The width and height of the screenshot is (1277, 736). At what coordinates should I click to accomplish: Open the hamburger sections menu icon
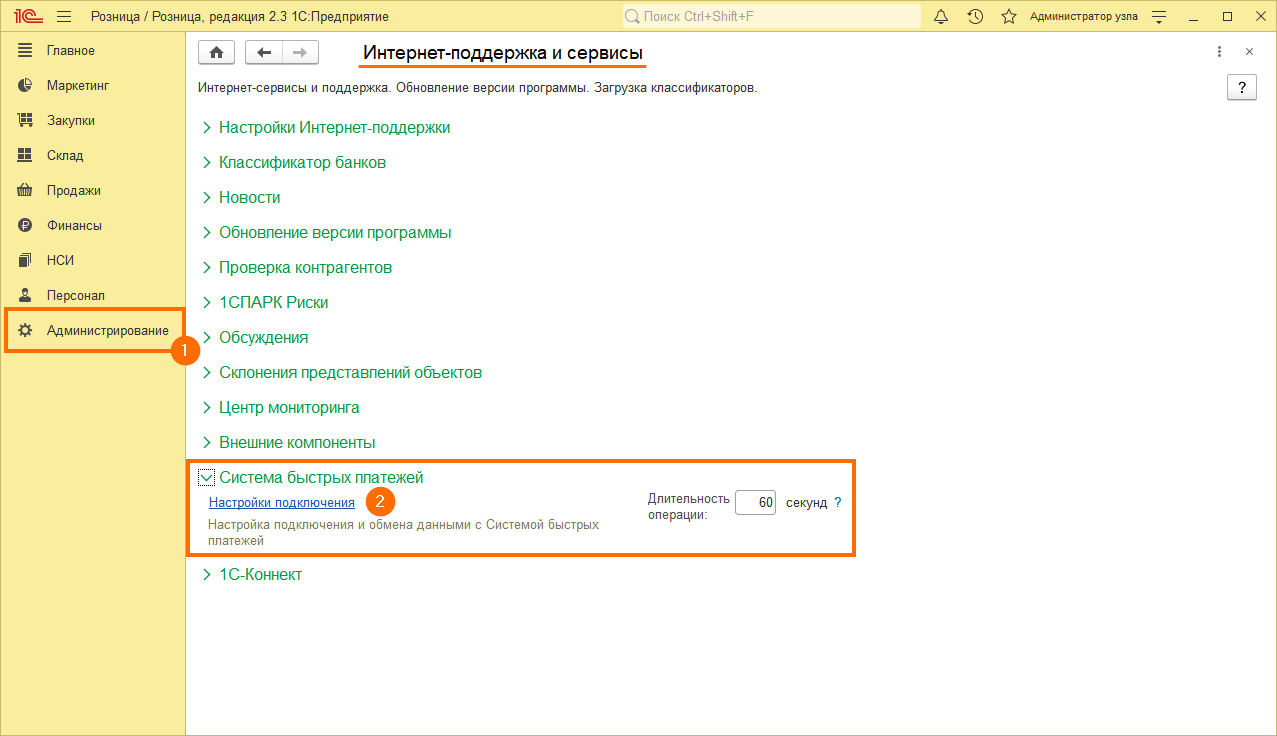(x=64, y=17)
